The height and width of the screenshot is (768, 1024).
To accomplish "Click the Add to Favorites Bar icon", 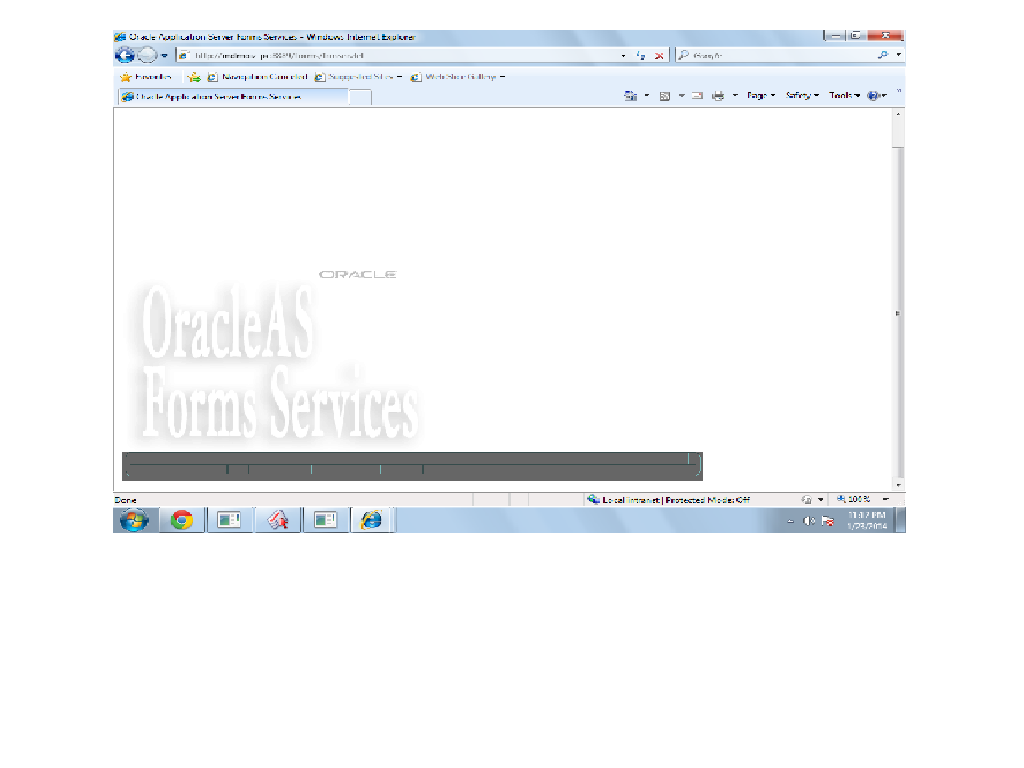I will (193, 77).
